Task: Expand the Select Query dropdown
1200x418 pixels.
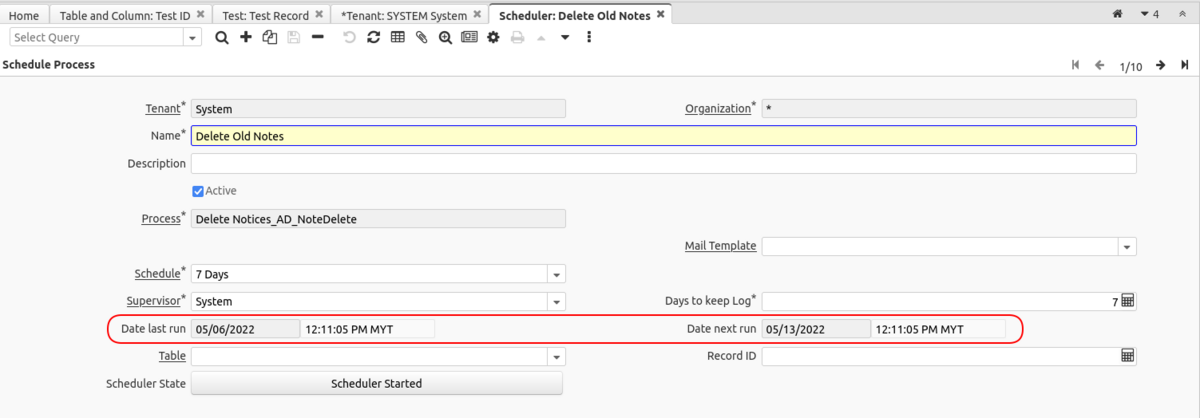Action: click(x=192, y=37)
